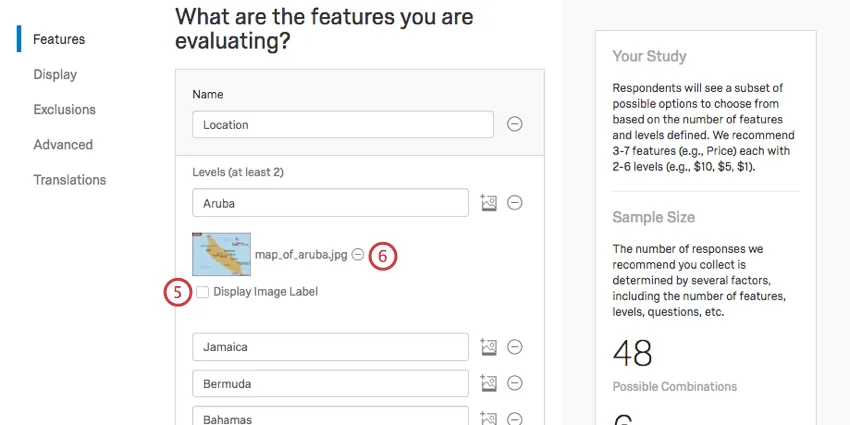Add image to the Aruba level
The height and width of the screenshot is (425, 850).
(x=488, y=202)
